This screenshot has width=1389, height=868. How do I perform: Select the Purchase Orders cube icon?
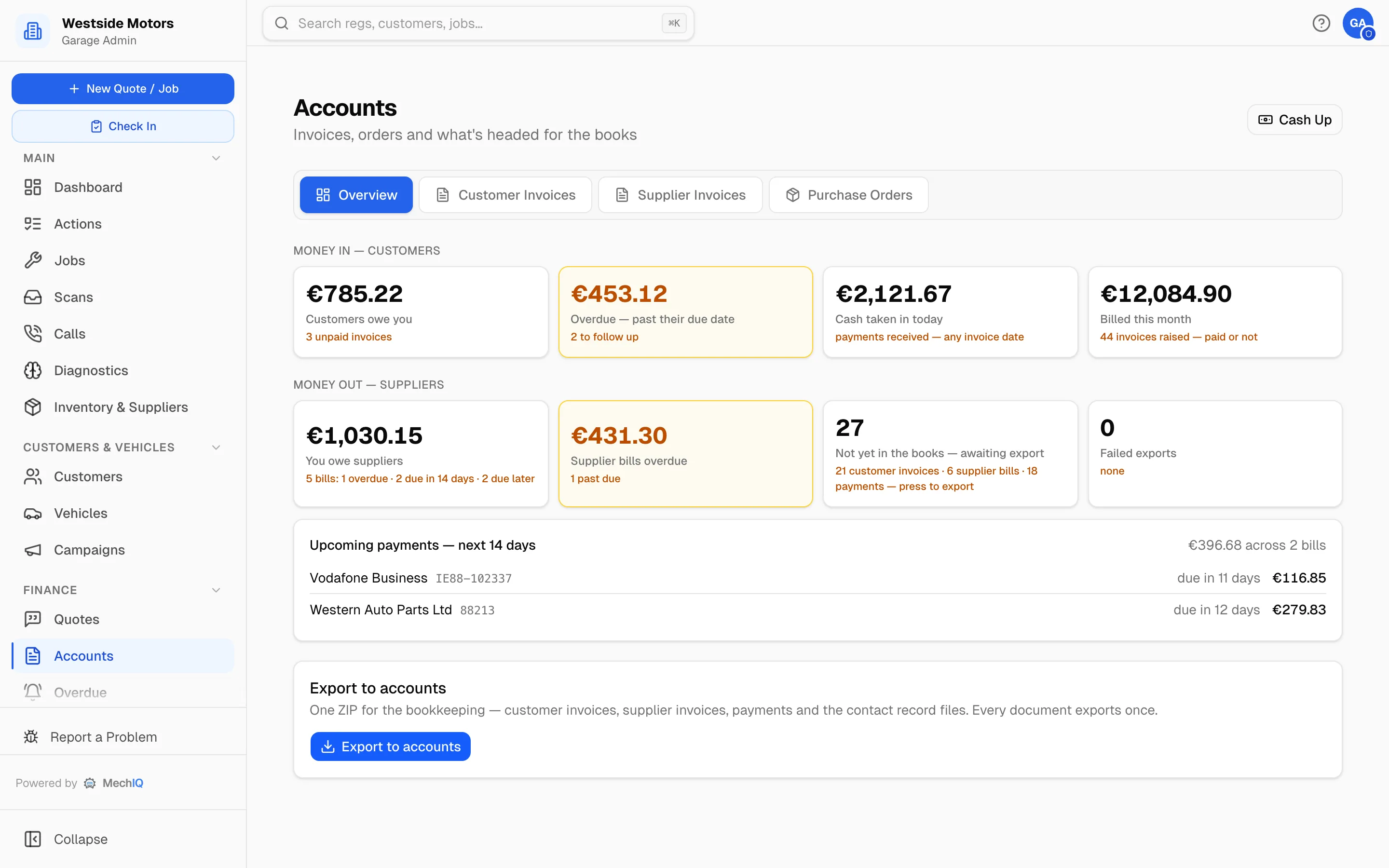click(793, 195)
